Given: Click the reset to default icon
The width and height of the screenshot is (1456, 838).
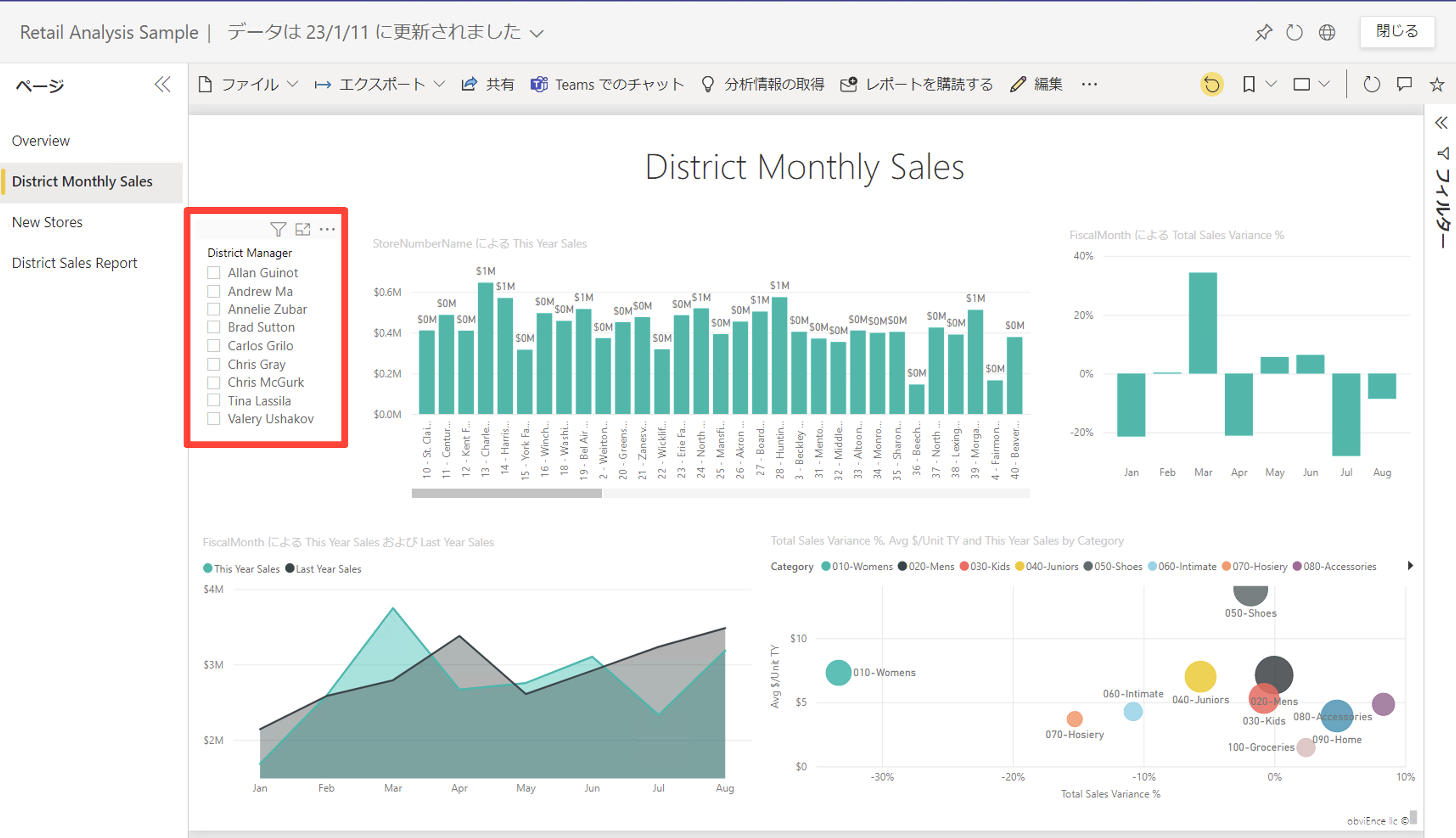Looking at the screenshot, I should pos(1211,84).
